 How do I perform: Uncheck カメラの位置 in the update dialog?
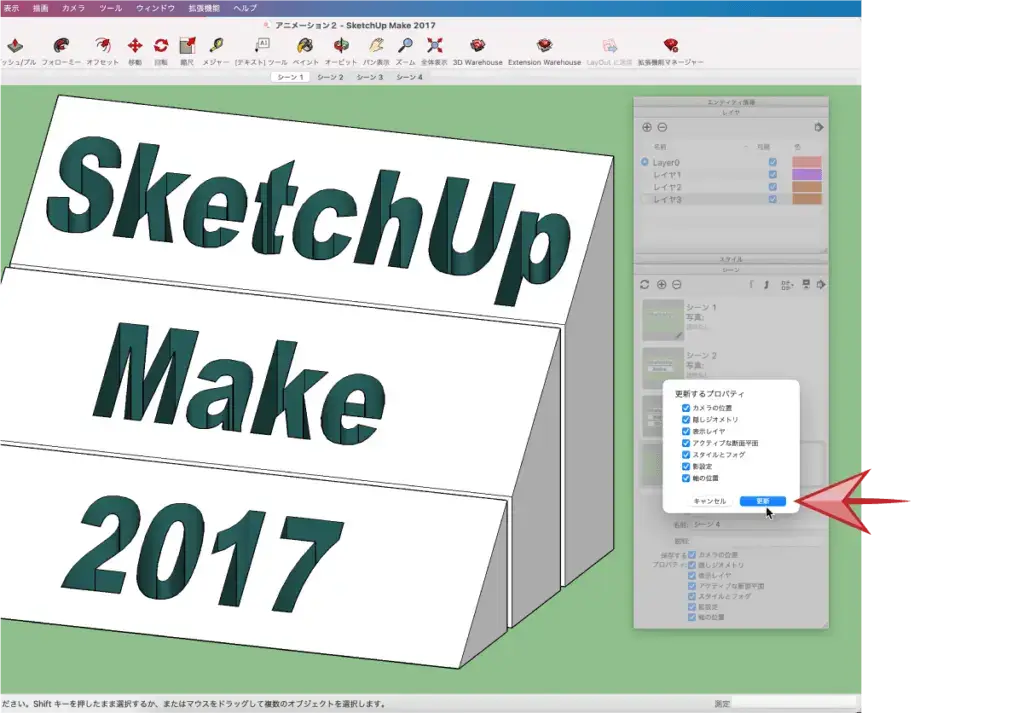686,408
